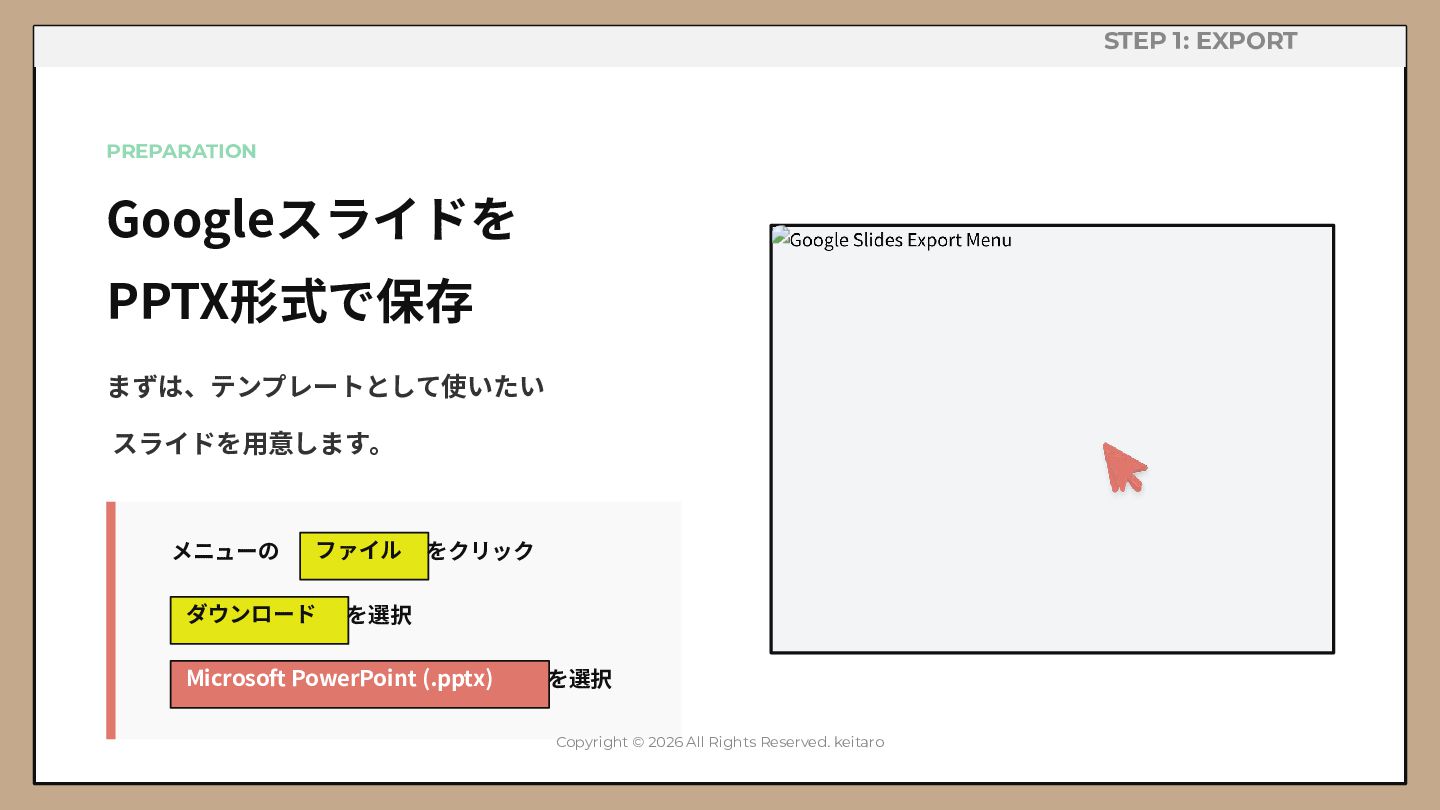Click the text スライドを用意します。
This screenshot has height=810, width=1440.
[x=249, y=444]
